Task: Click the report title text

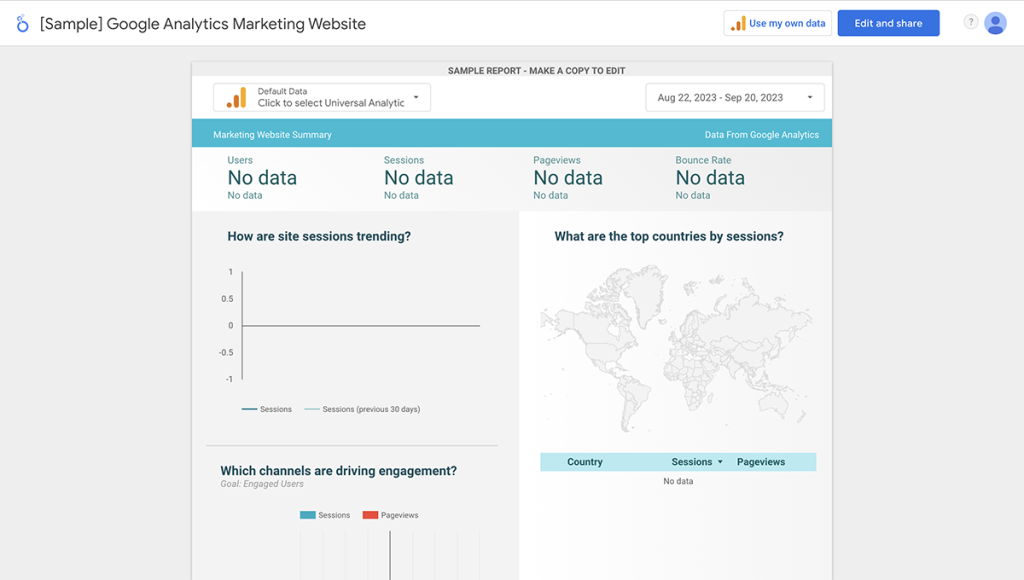Action: (203, 23)
